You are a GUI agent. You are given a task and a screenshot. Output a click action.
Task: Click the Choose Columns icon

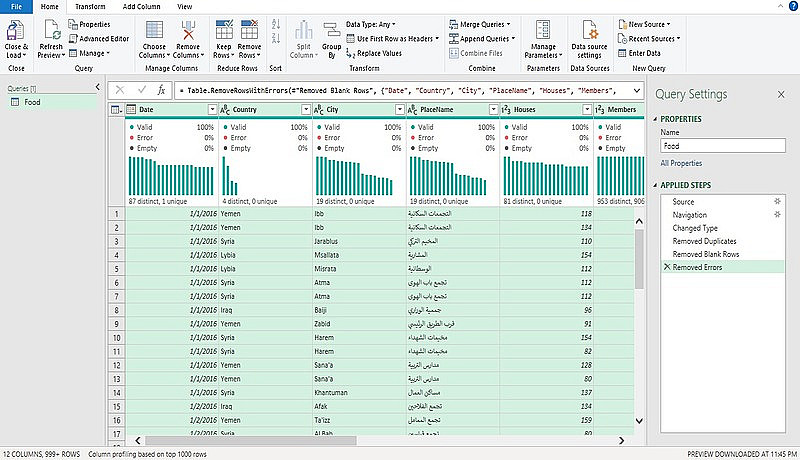coord(154,28)
